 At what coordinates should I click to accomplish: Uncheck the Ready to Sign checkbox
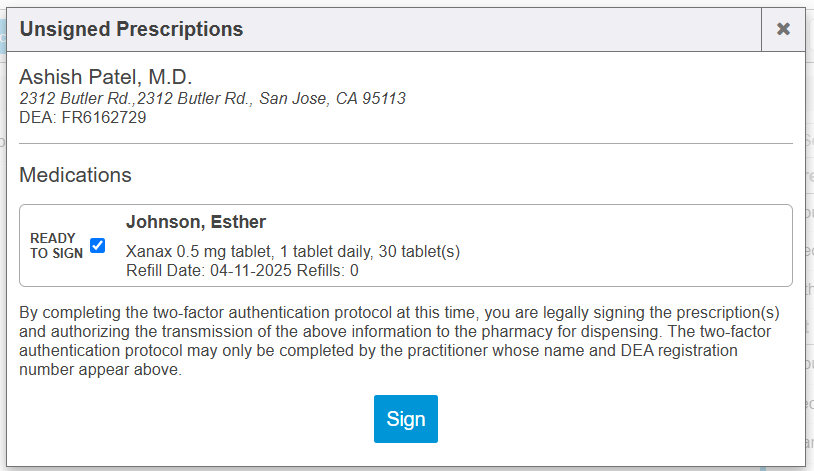[97, 245]
